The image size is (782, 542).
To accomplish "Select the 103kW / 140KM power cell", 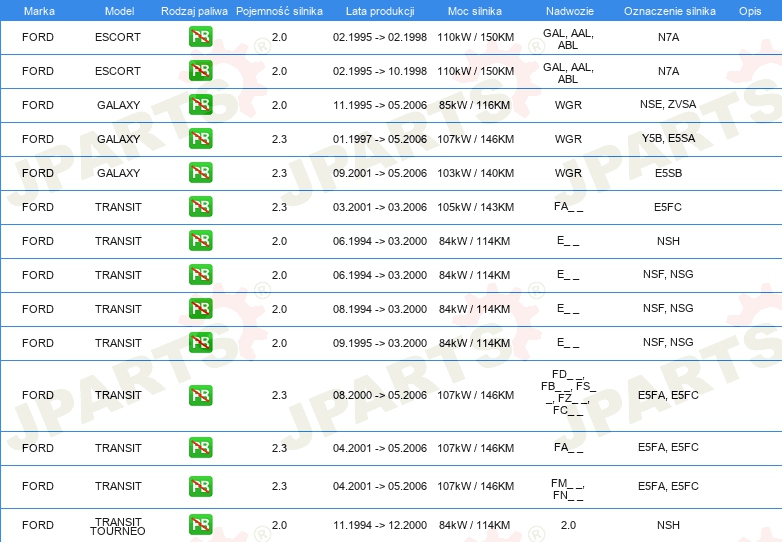I will coord(476,173).
